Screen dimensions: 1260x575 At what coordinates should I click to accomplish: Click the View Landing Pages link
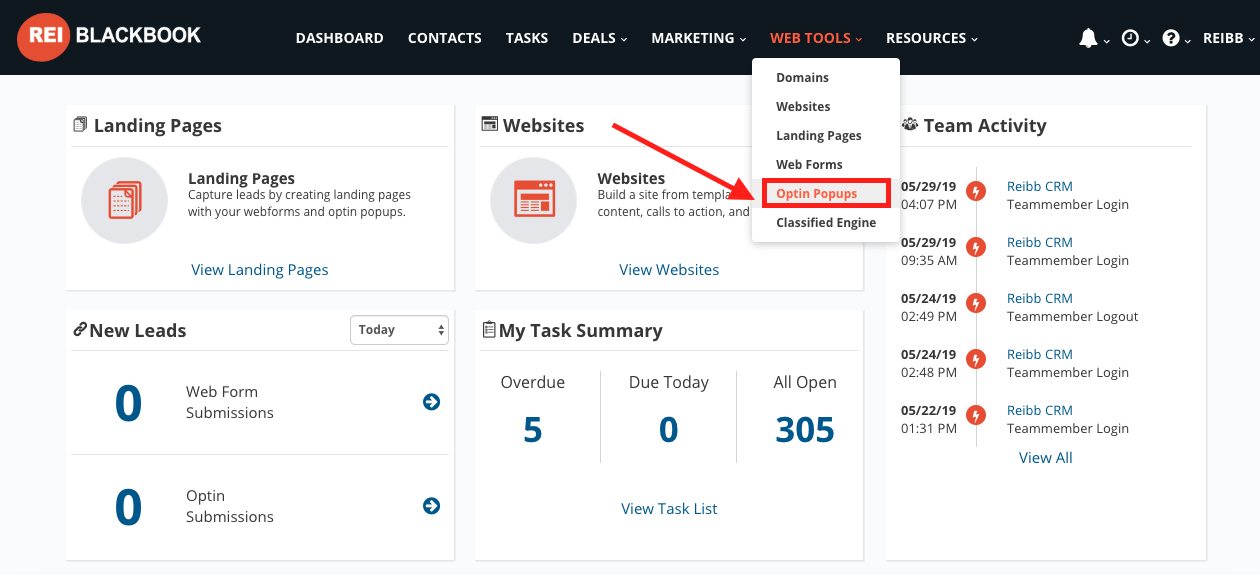pyautogui.click(x=260, y=270)
